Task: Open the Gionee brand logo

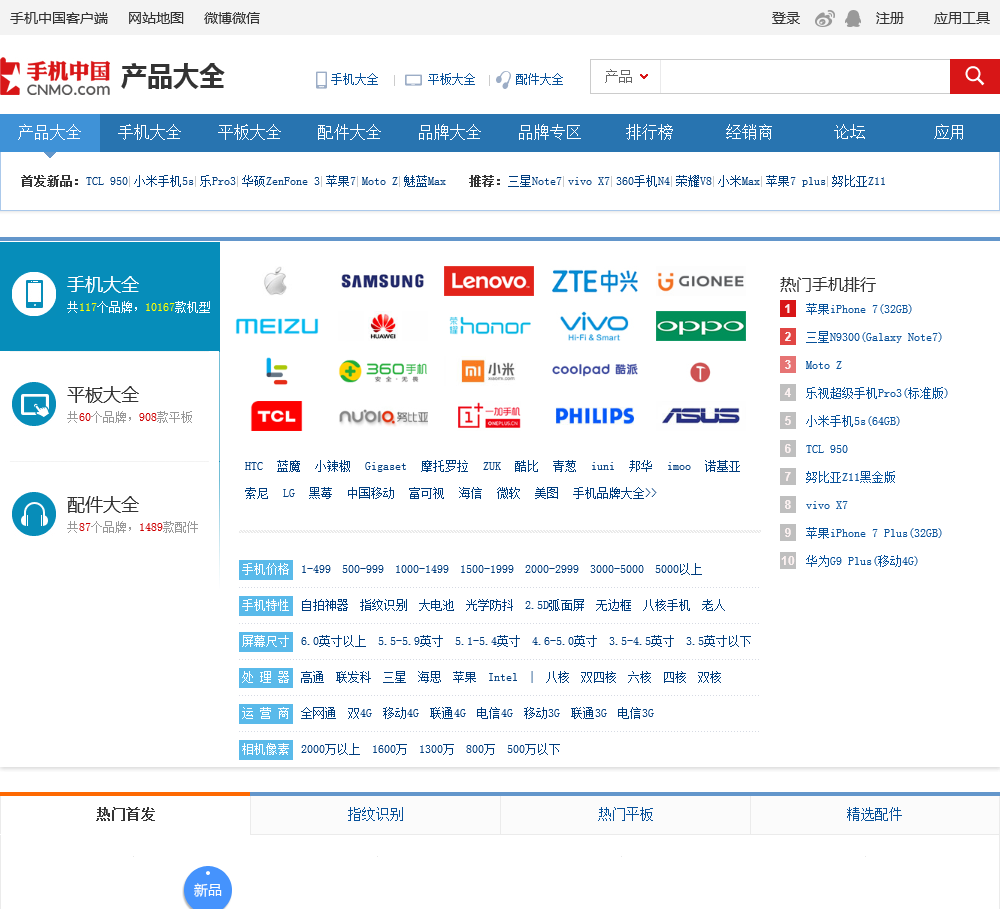Action: coord(701,281)
